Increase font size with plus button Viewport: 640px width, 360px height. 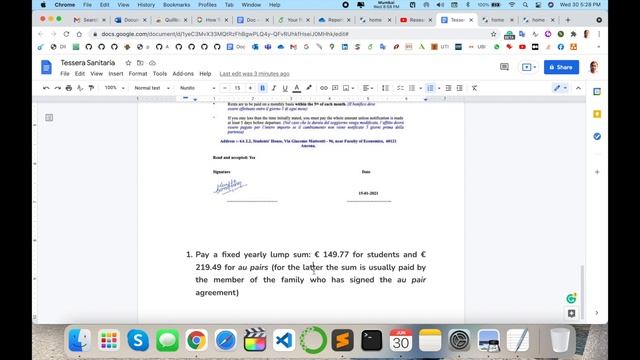click(x=250, y=88)
